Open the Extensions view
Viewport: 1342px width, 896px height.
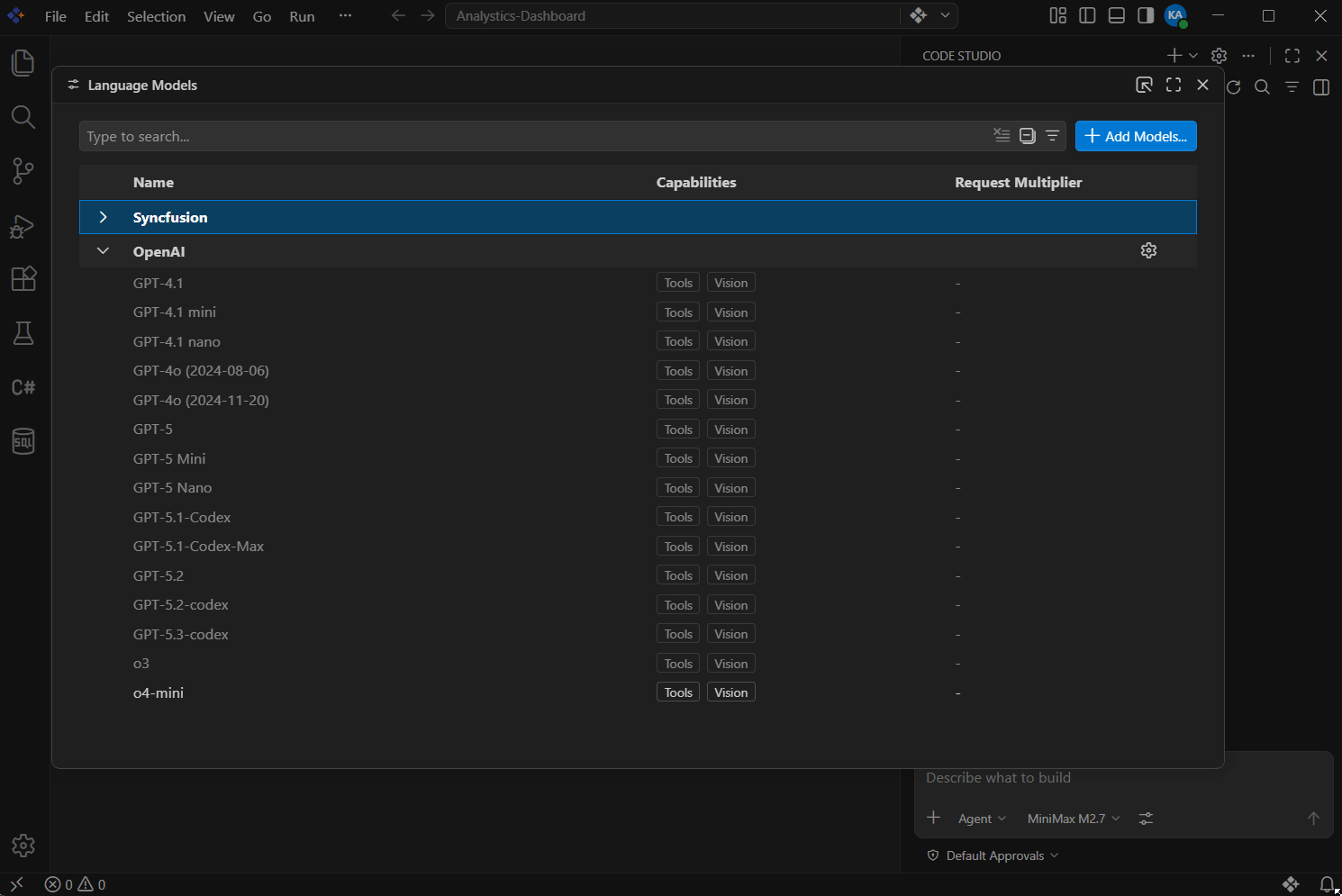click(23, 279)
